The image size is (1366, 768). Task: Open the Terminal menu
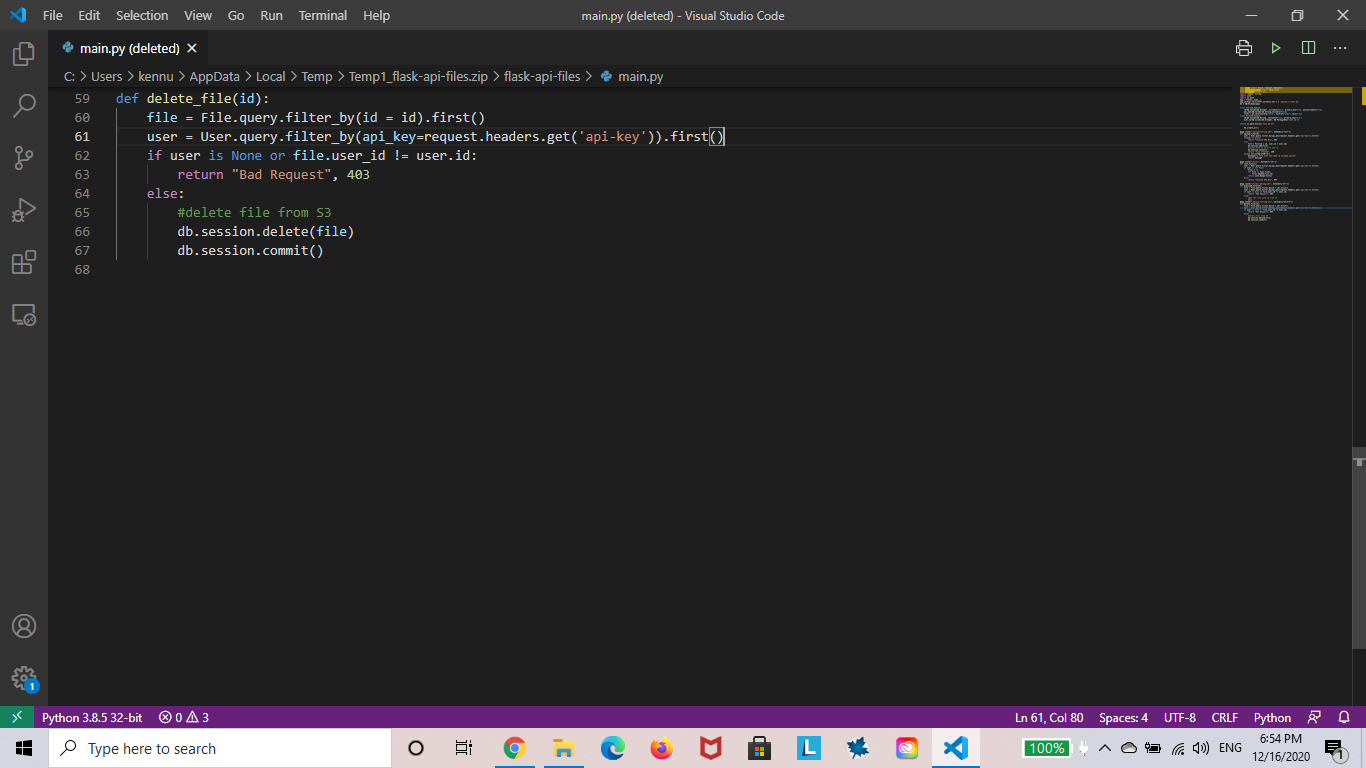pyautogui.click(x=322, y=15)
